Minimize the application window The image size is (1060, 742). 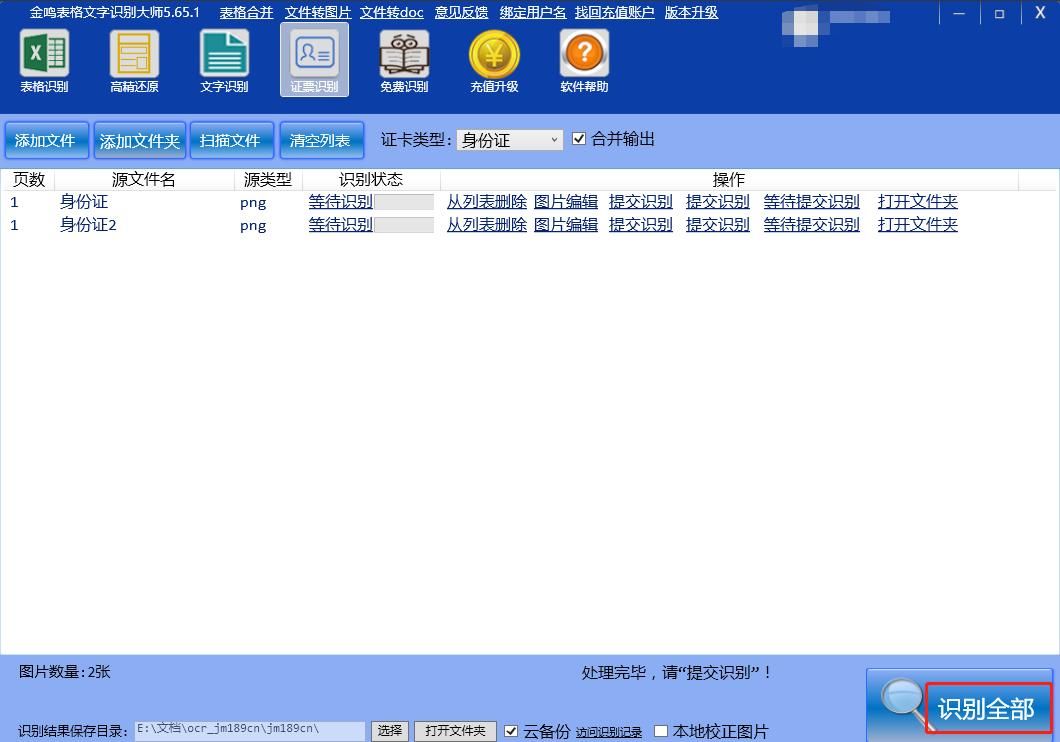click(x=959, y=13)
